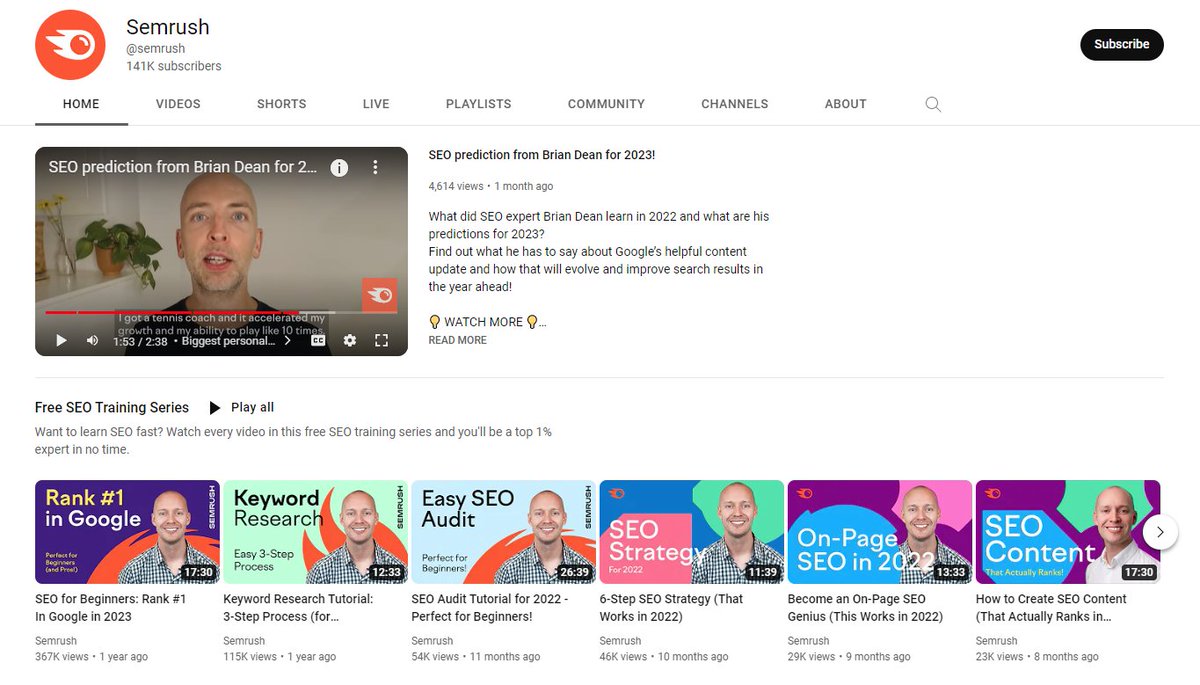This screenshot has height=685, width=1200.
Task: Expand the chapter 'Biggest personal...' arrow
Action: tap(288, 340)
